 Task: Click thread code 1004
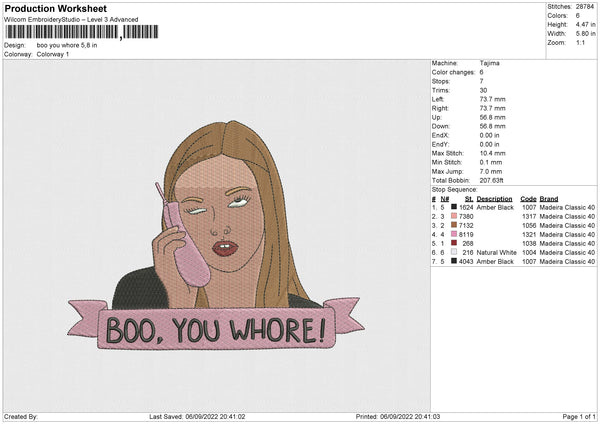529,253
